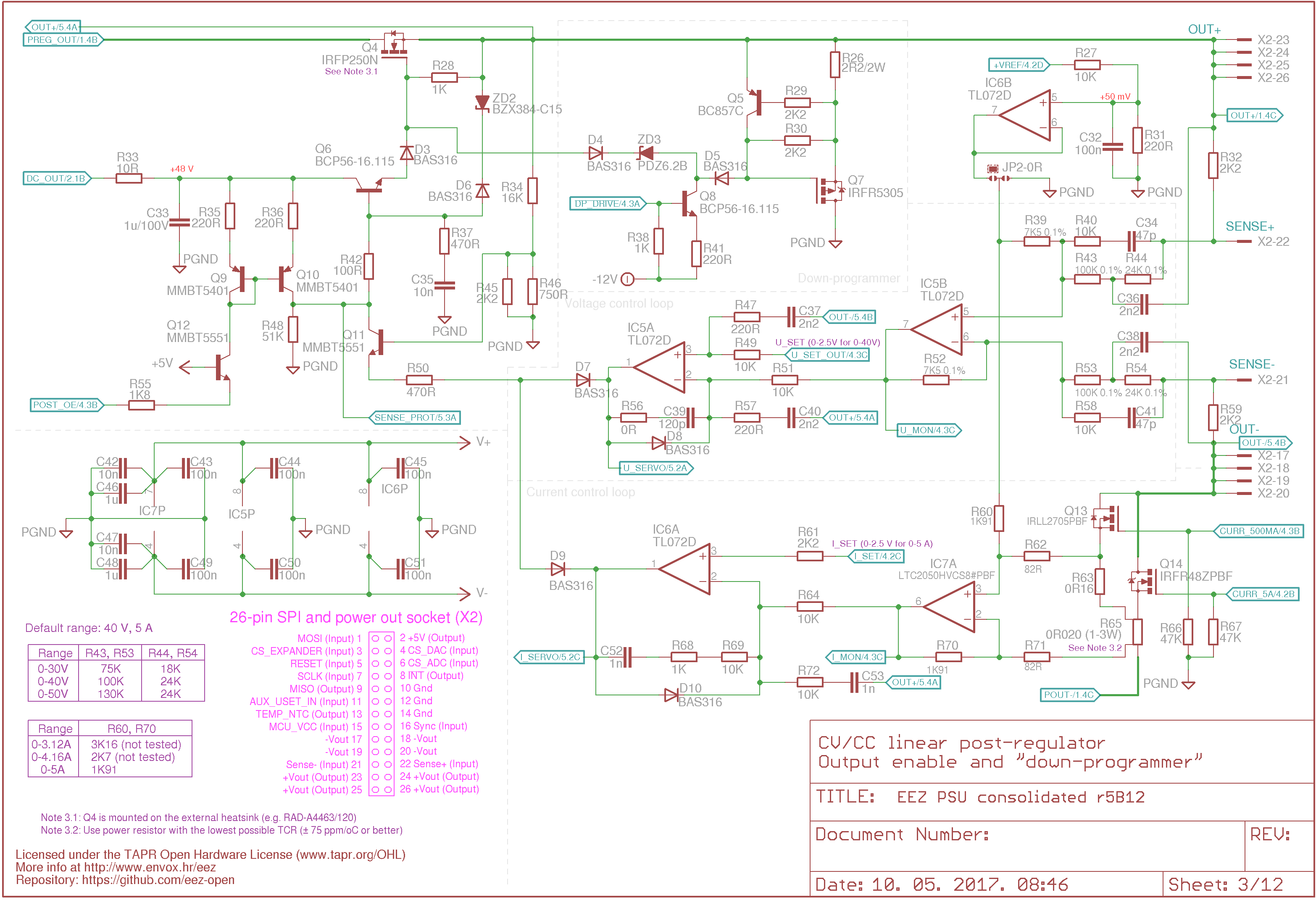Select the -12V supply circle symbol
The width and height of the screenshot is (1316, 900).
[627, 279]
